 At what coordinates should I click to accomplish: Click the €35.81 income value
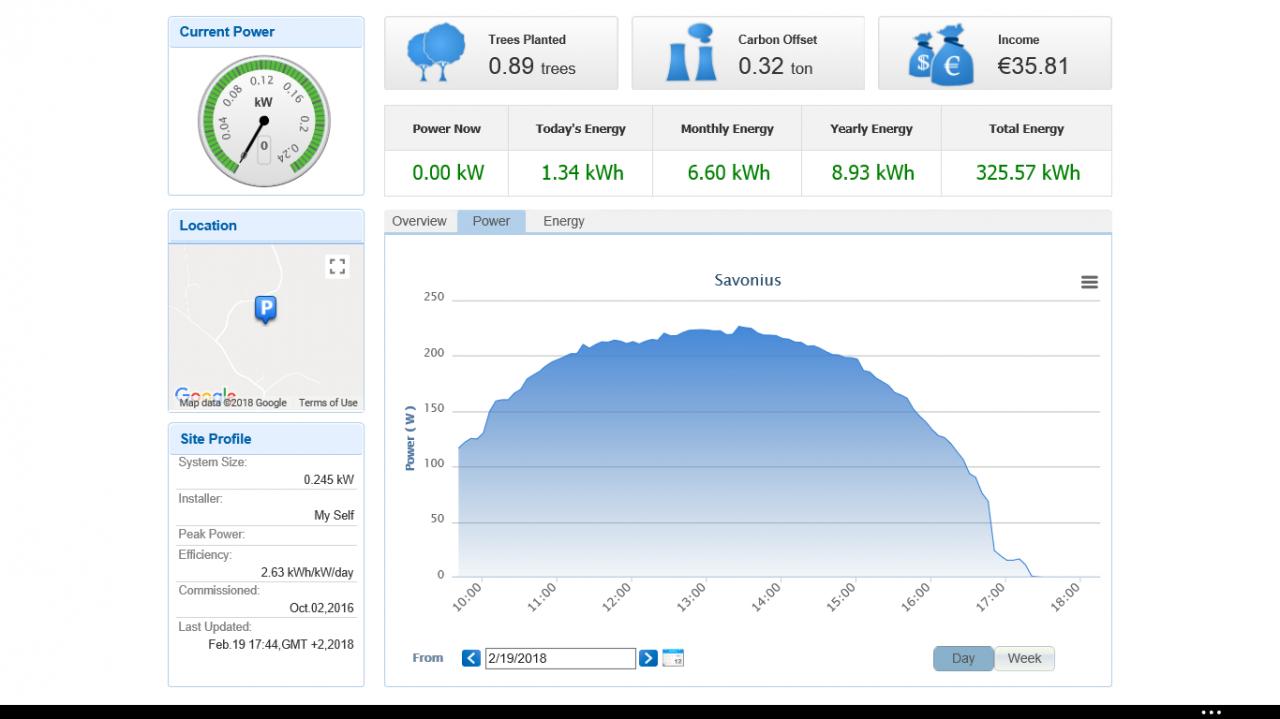pos(1033,66)
